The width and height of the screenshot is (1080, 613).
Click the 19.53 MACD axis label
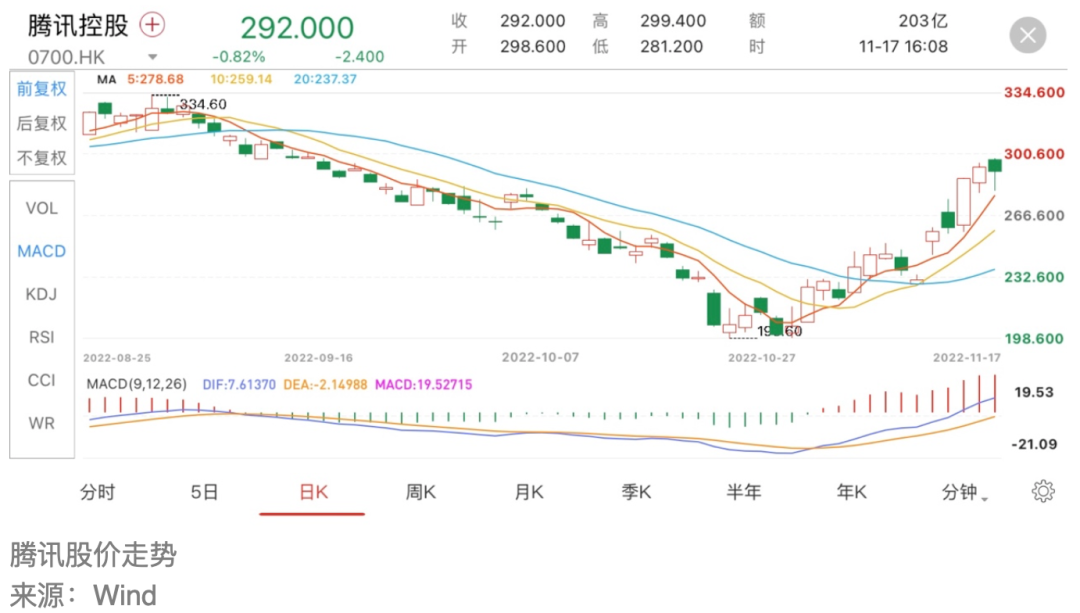coord(1034,392)
